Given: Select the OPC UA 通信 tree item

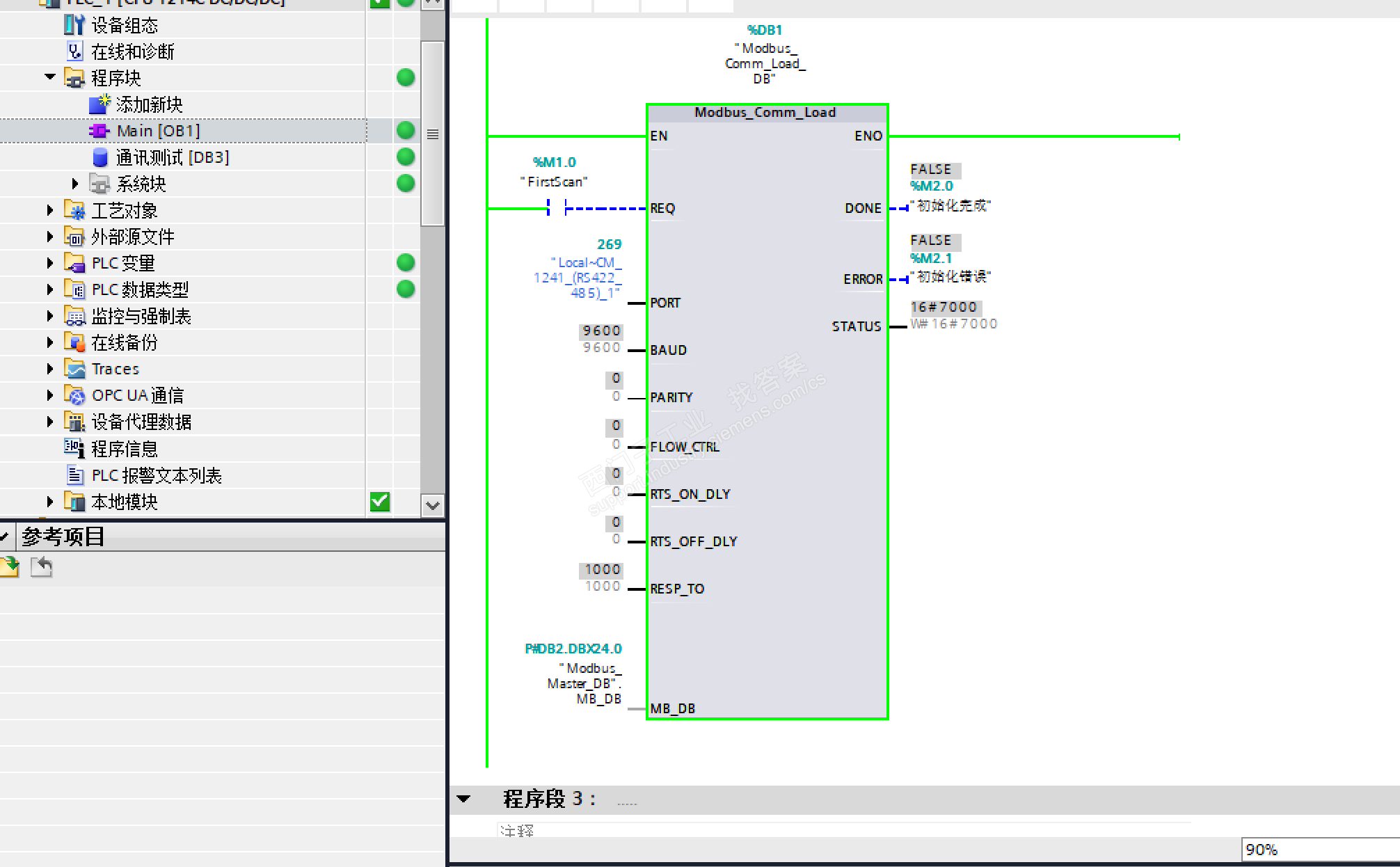Looking at the screenshot, I should [137, 395].
